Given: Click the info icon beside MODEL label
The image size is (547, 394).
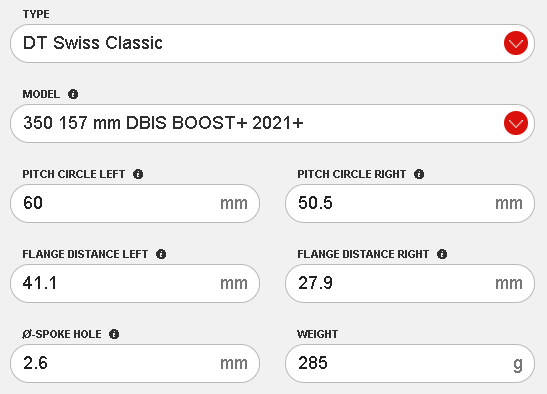Looking at the screenshot, I should [73, 94].
